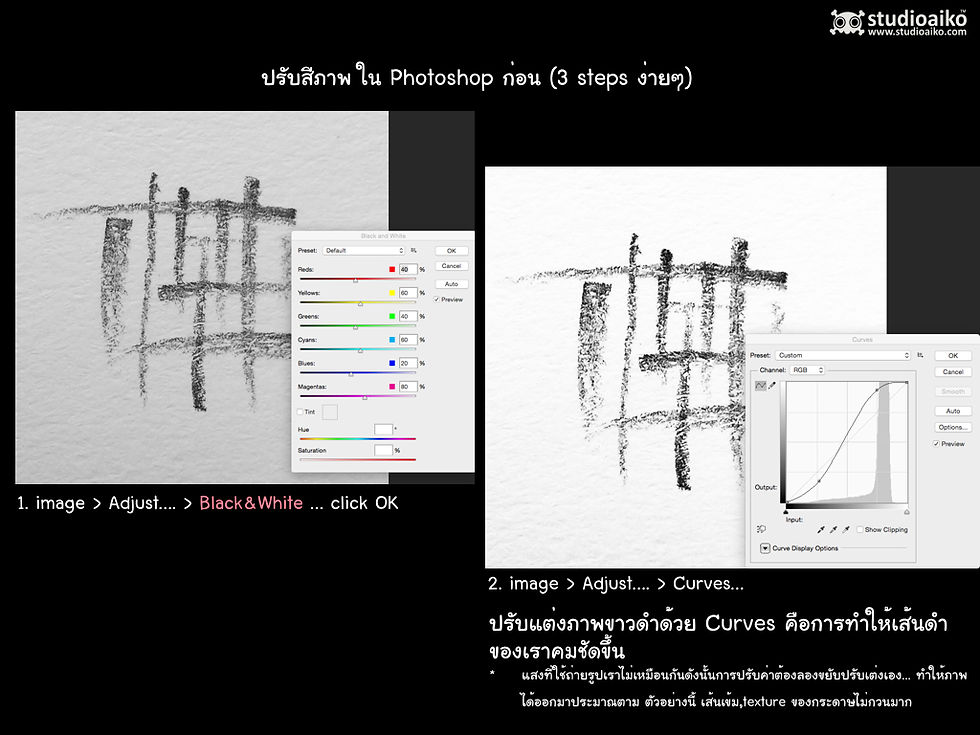Click the upper curve control point

coord(876,389)
